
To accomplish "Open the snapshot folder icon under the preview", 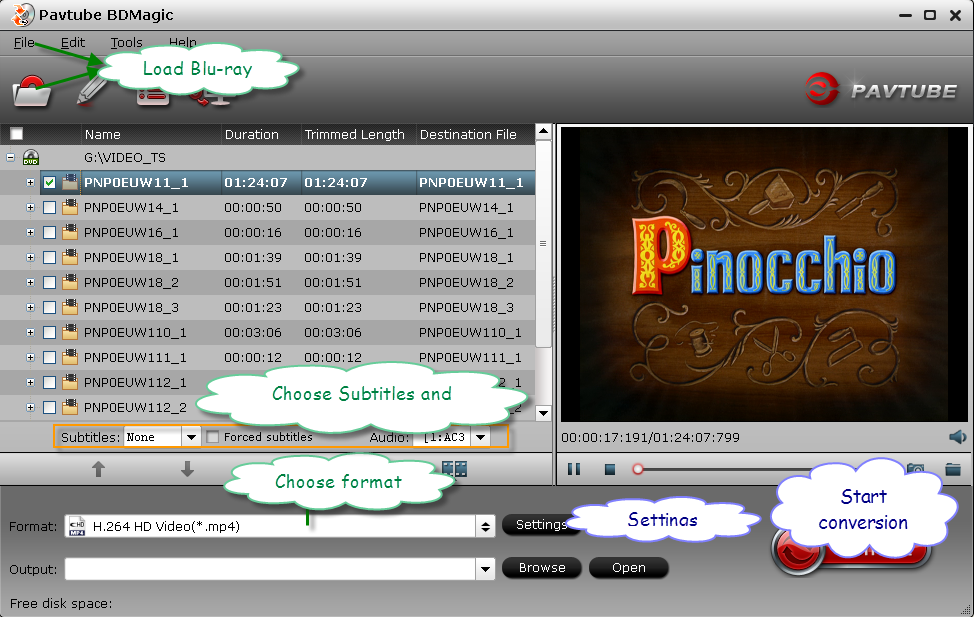I will coord(953,469).
